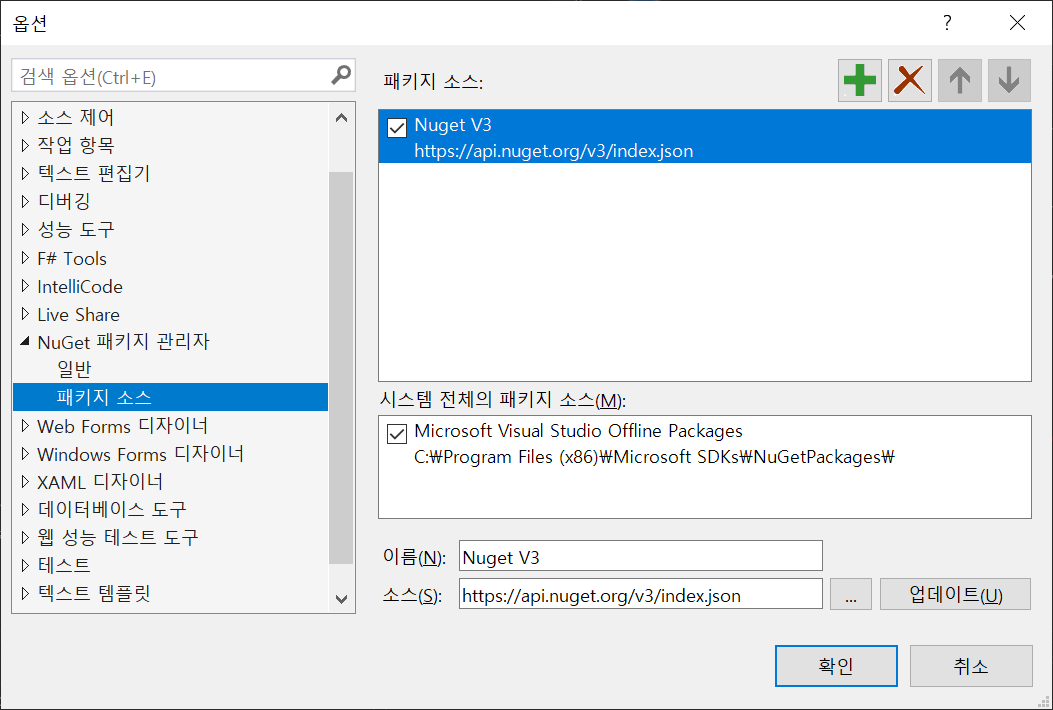Viewport: 1053px width, 710px height.
Task: Add a new package source with green plus
Action: [860, 81]
